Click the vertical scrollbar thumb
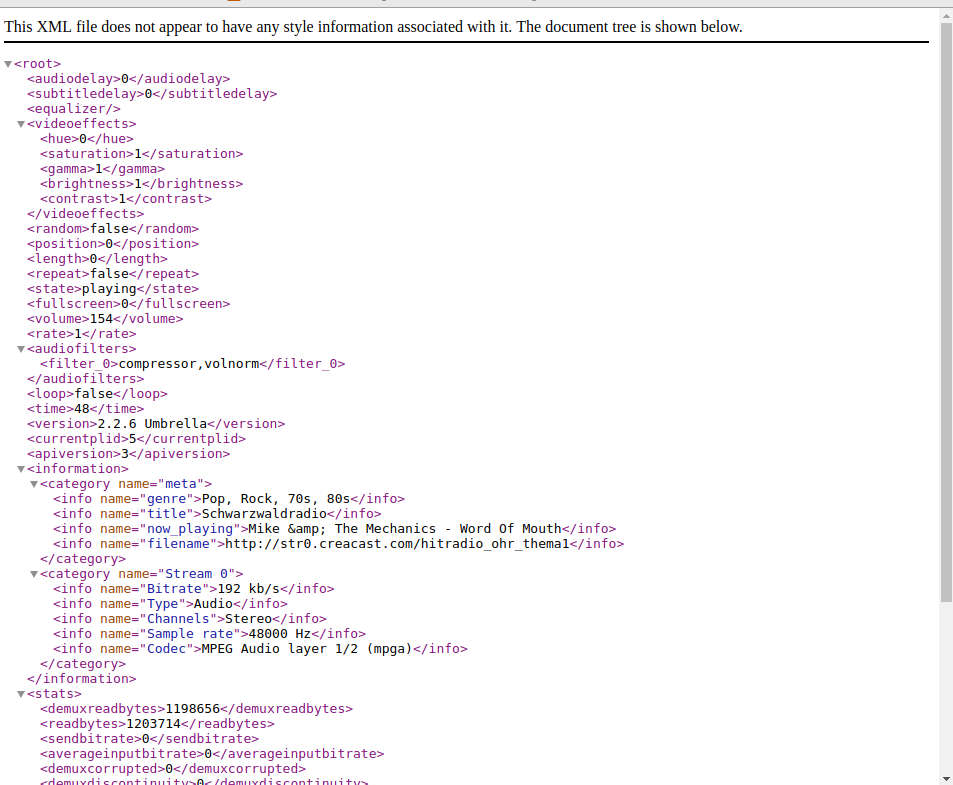Viewport: 953px width, 785px height. [x=946, y=300]
